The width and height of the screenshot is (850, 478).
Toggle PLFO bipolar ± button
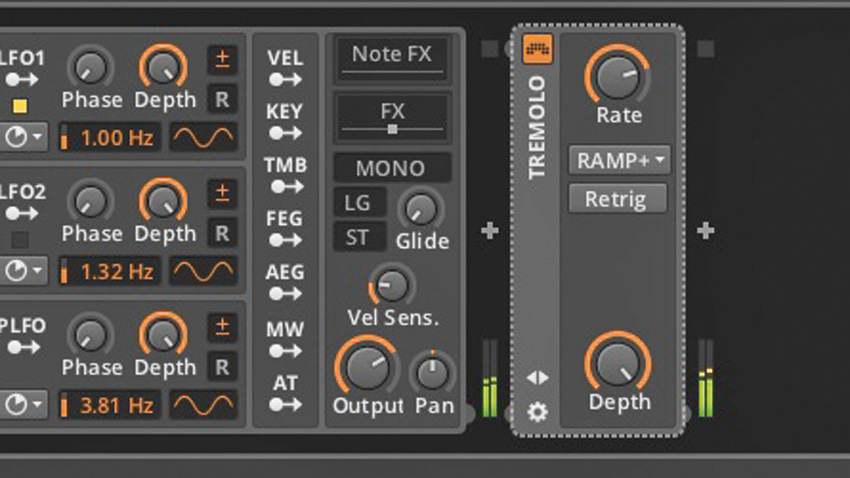coord(222,327)
